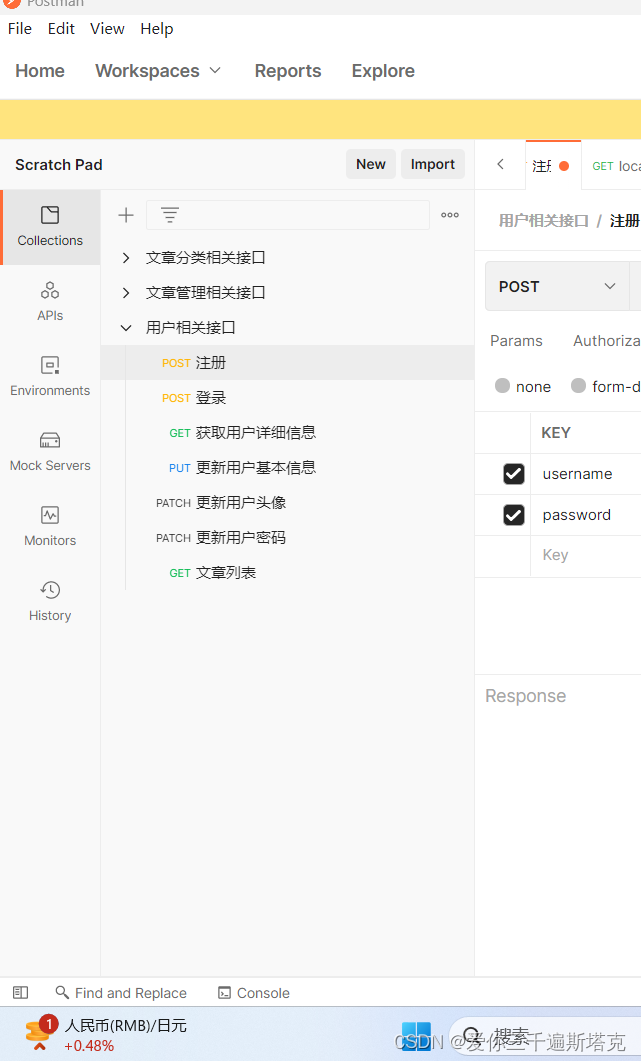Select the GET 获取用户详细信息 request
641x1061 pixels.
[287, 432]
